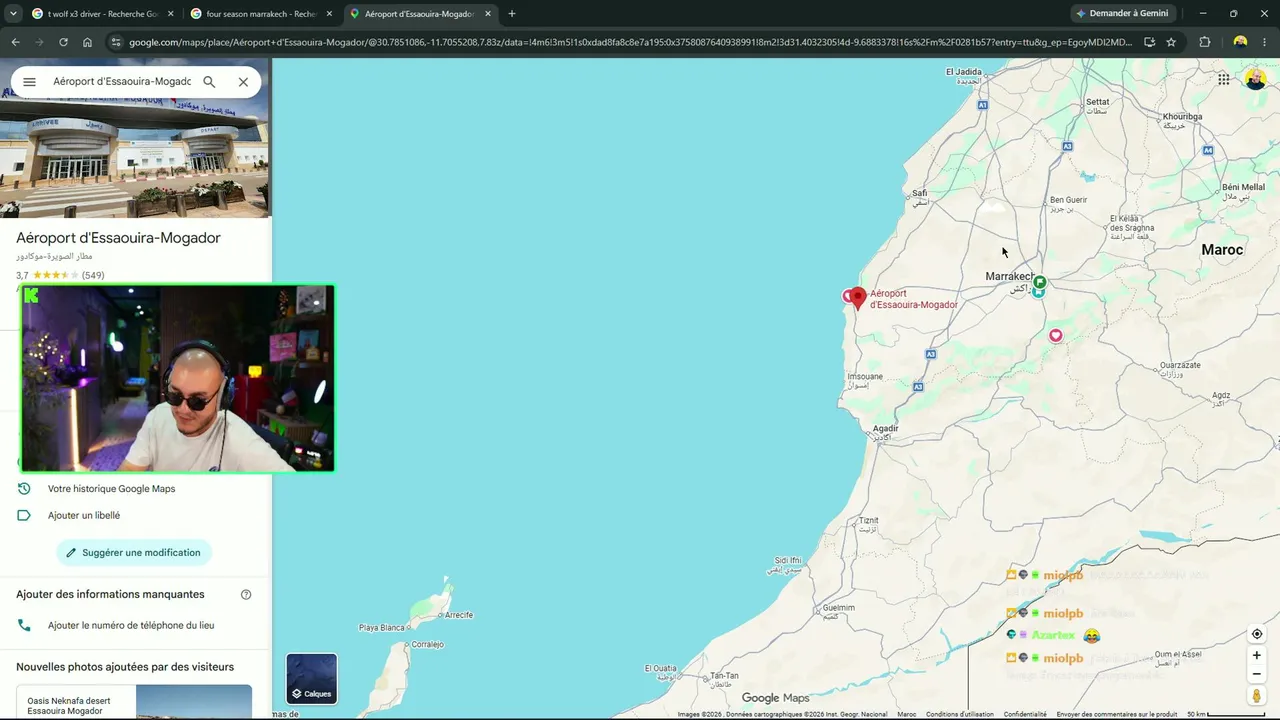The height and width of the screenshot is (720, 1280).
Task: Go to the browser home page
Action: click(x=87, y=42)
